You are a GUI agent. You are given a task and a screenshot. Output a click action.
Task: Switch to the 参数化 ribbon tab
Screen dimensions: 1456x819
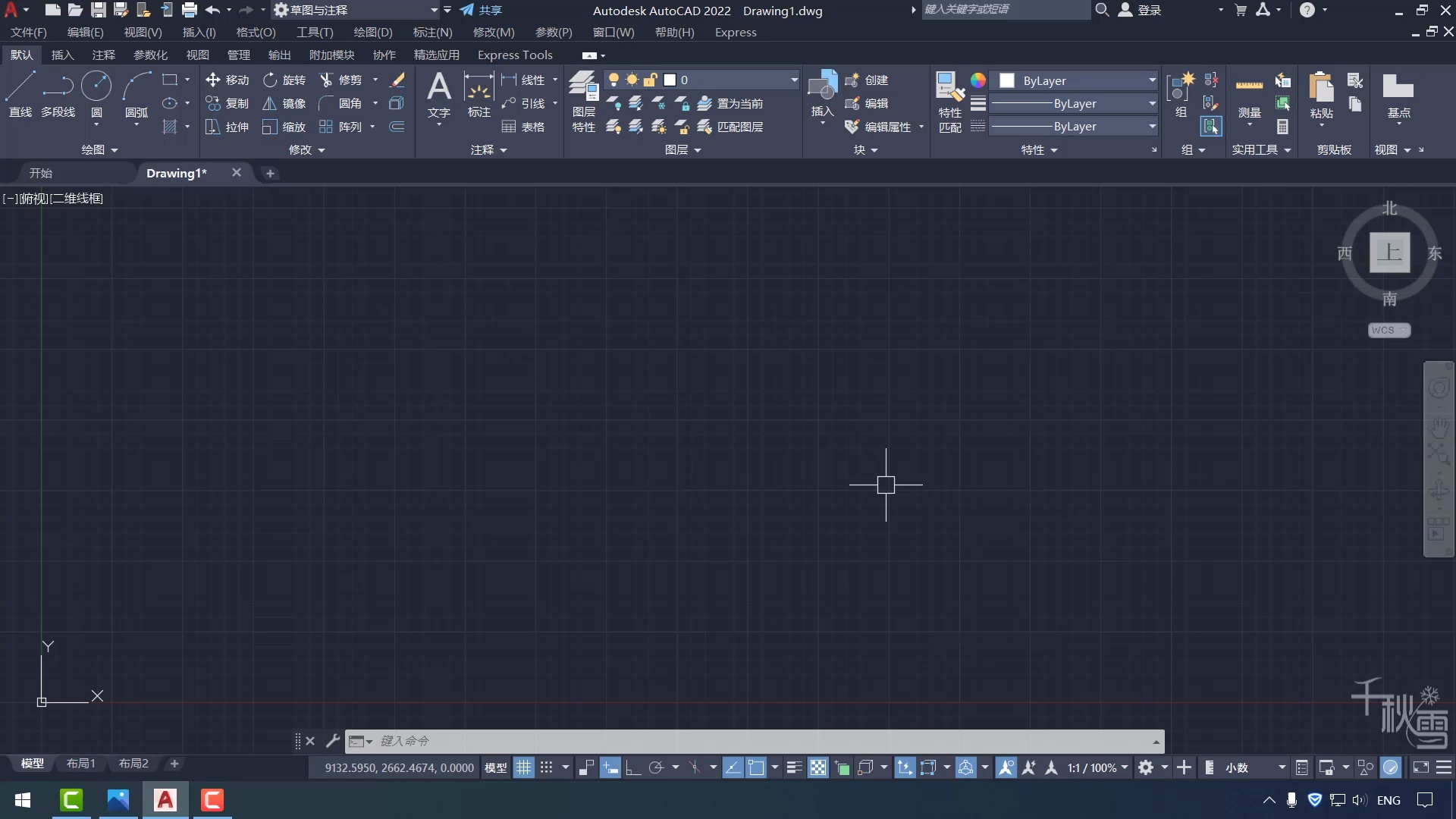coord(150,55)
